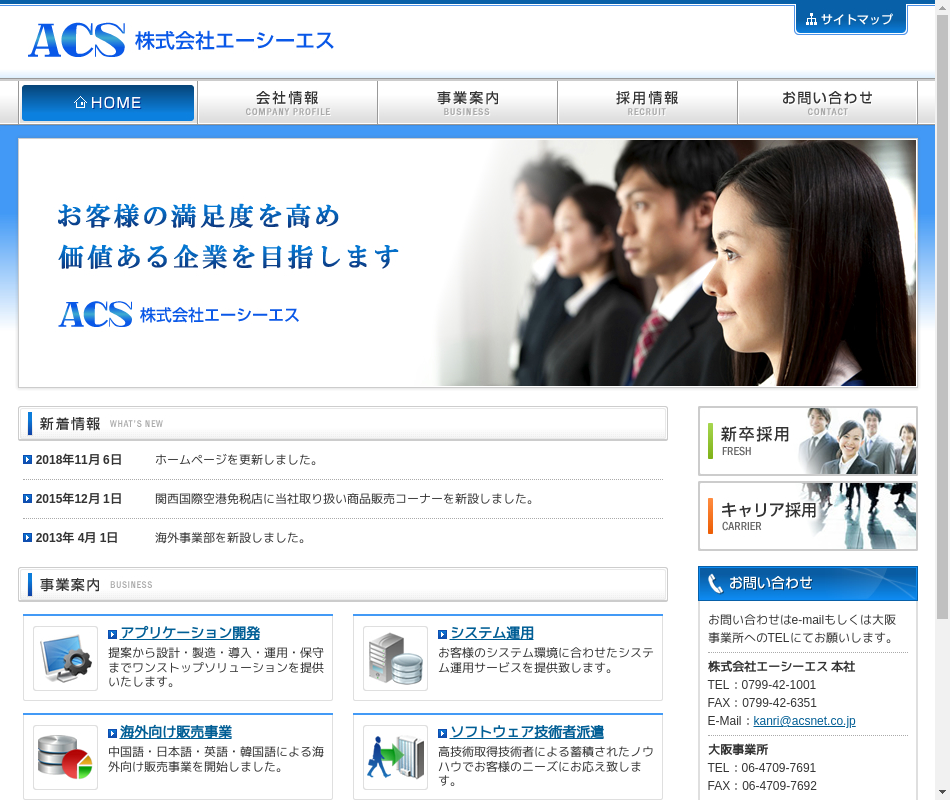
Task: Select the HOME navigation tab
Action: coord(108,103)
